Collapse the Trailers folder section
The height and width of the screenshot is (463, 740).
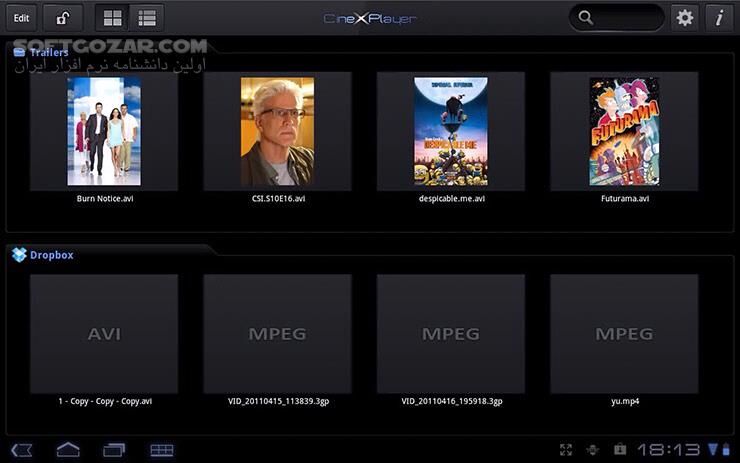click(x=49, y=52)
